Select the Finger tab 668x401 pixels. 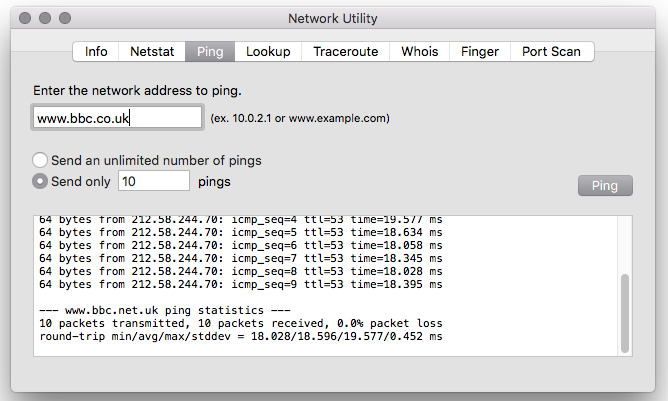[480, 51]
